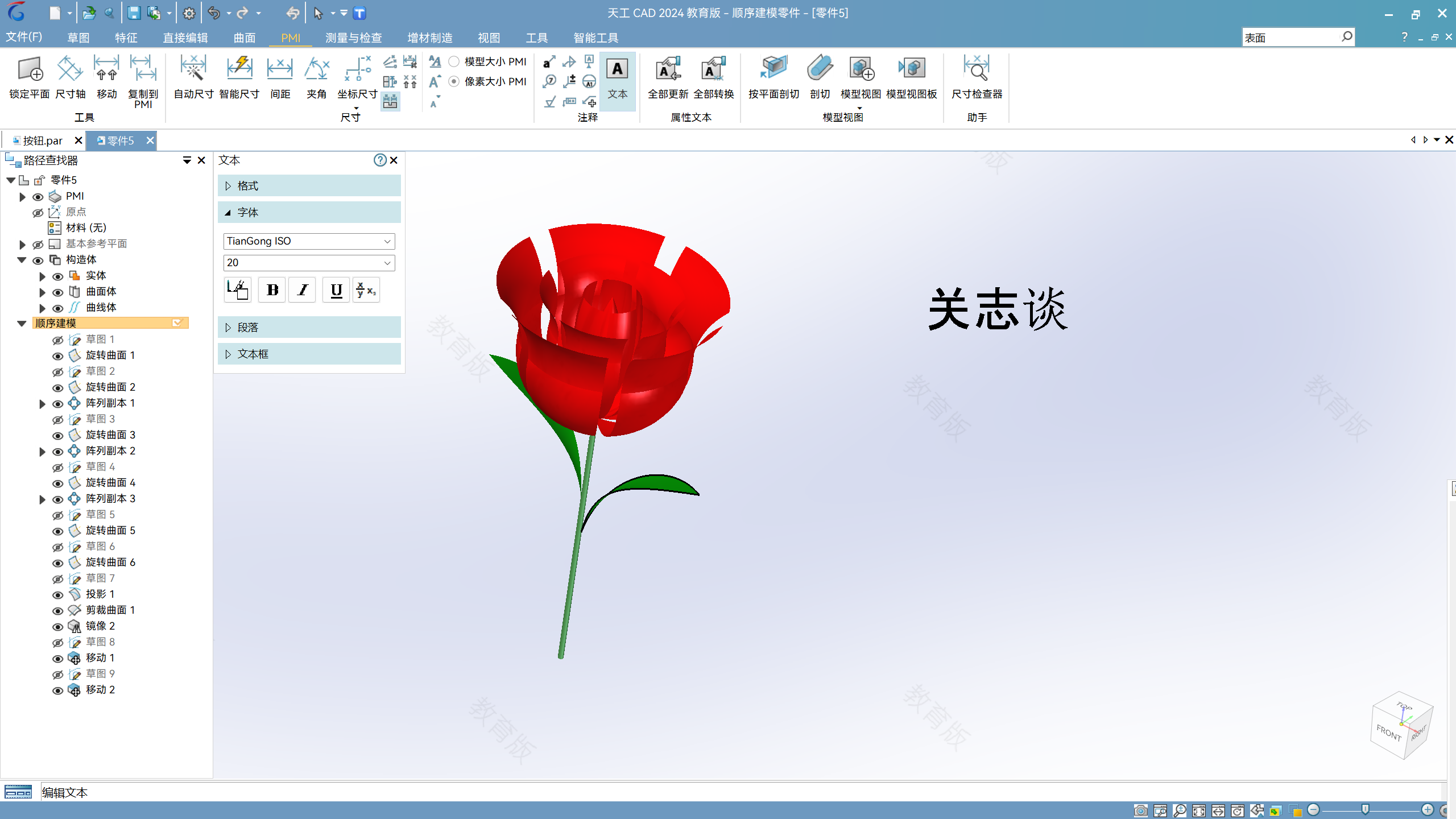Collapse the 构造体 tree node
Viewport: 1456px width, 819px height.
pos(22,260)
